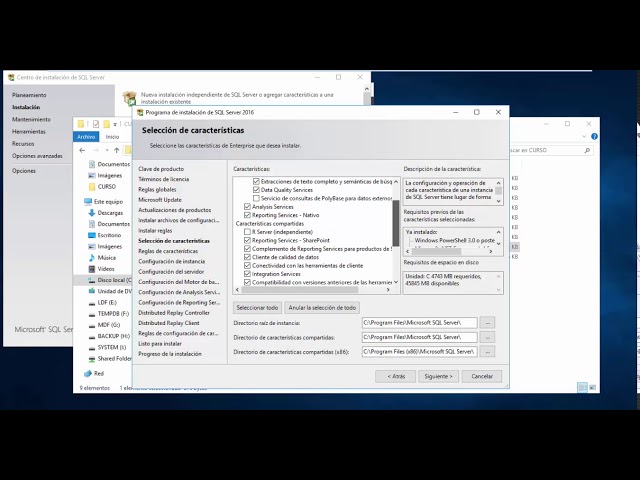Toggle the Extracciones de texto completo checkbox
The width and height of the screenshot is (640, 480).
[256, 181]
